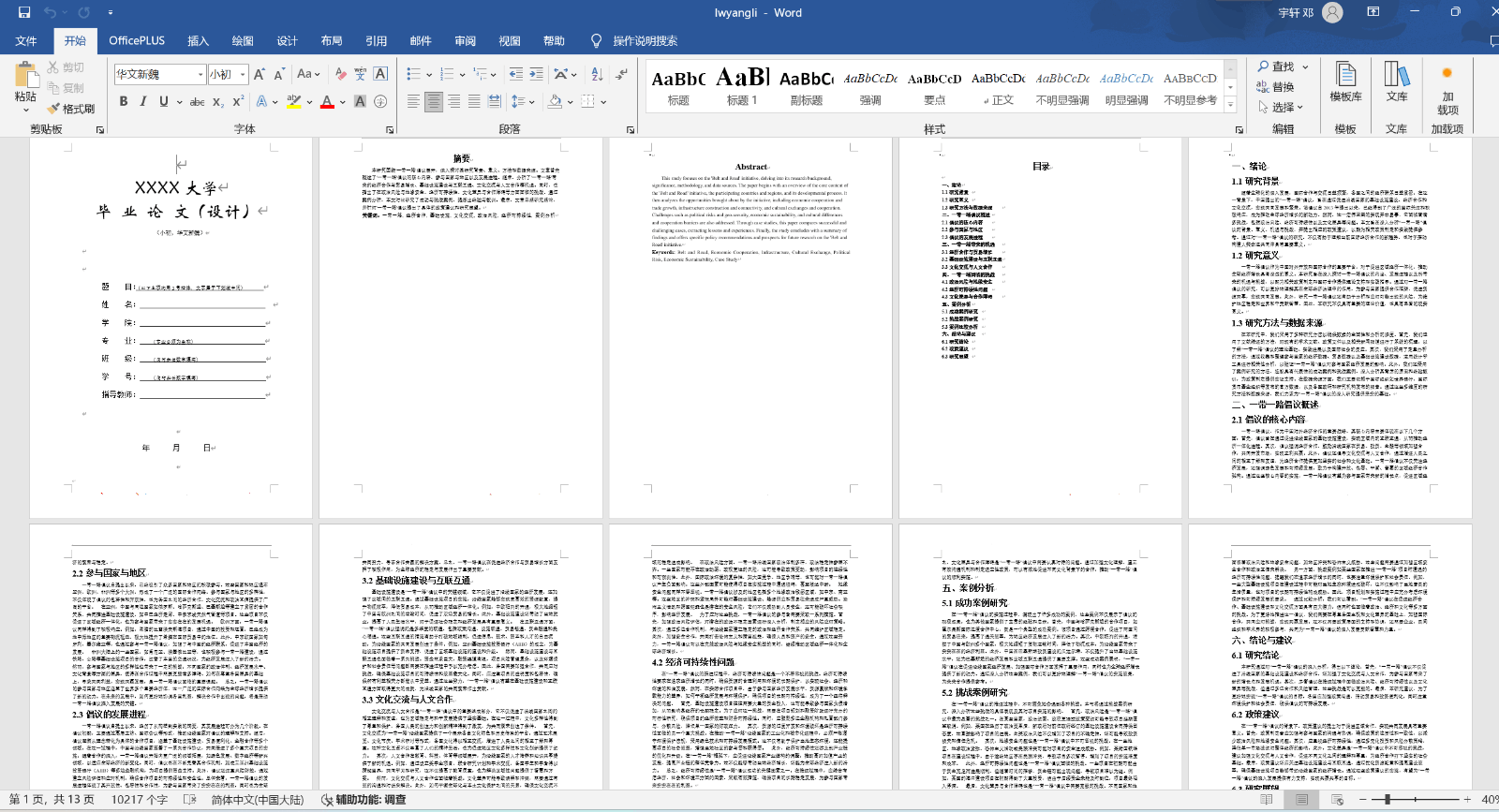
Task: Open the Select (选择) dropdown
Action: (1281, 108)
